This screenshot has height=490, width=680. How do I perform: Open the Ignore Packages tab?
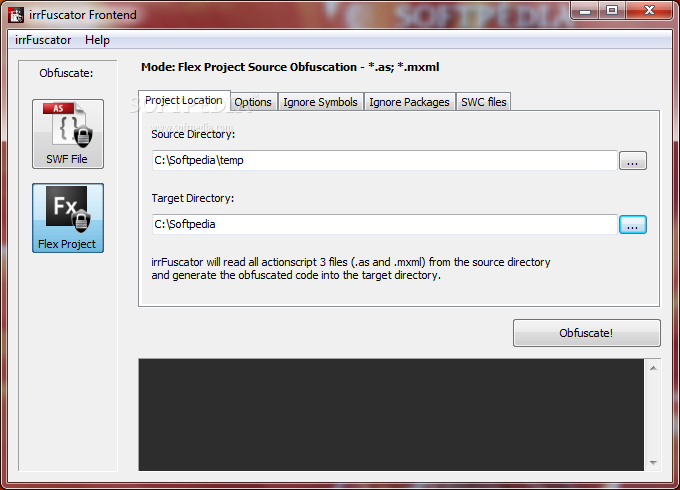(x=409, y=102)
